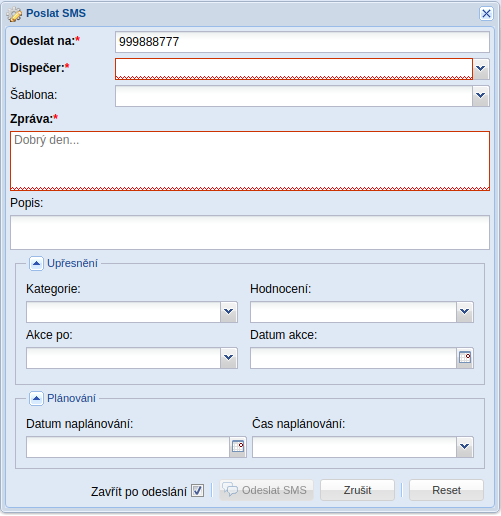501x516 pixels.
Task: Close the Poslat SMS dialog
Action: [486, 14]
